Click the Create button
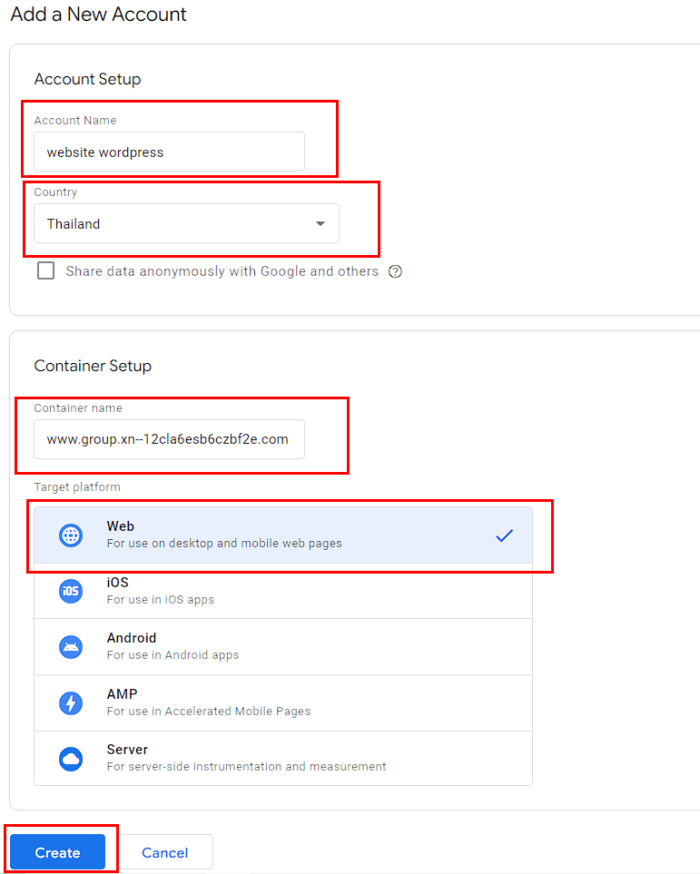This screenshot has height=874, width=700. (57, 852)
